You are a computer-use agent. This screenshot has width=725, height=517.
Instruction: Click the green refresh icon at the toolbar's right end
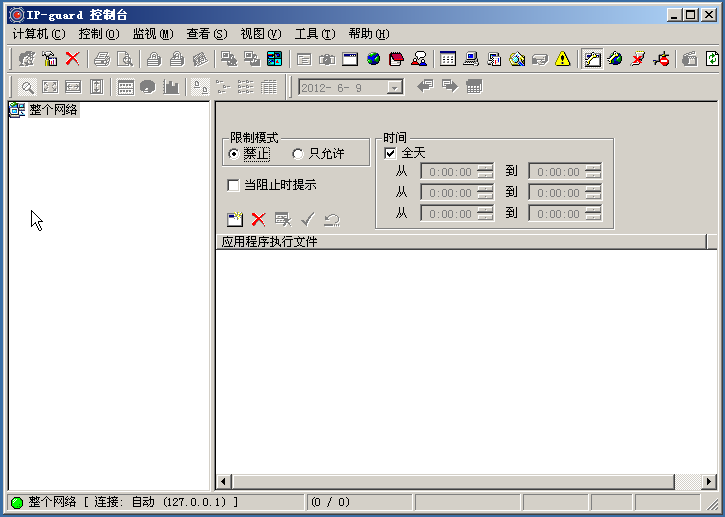711,59
